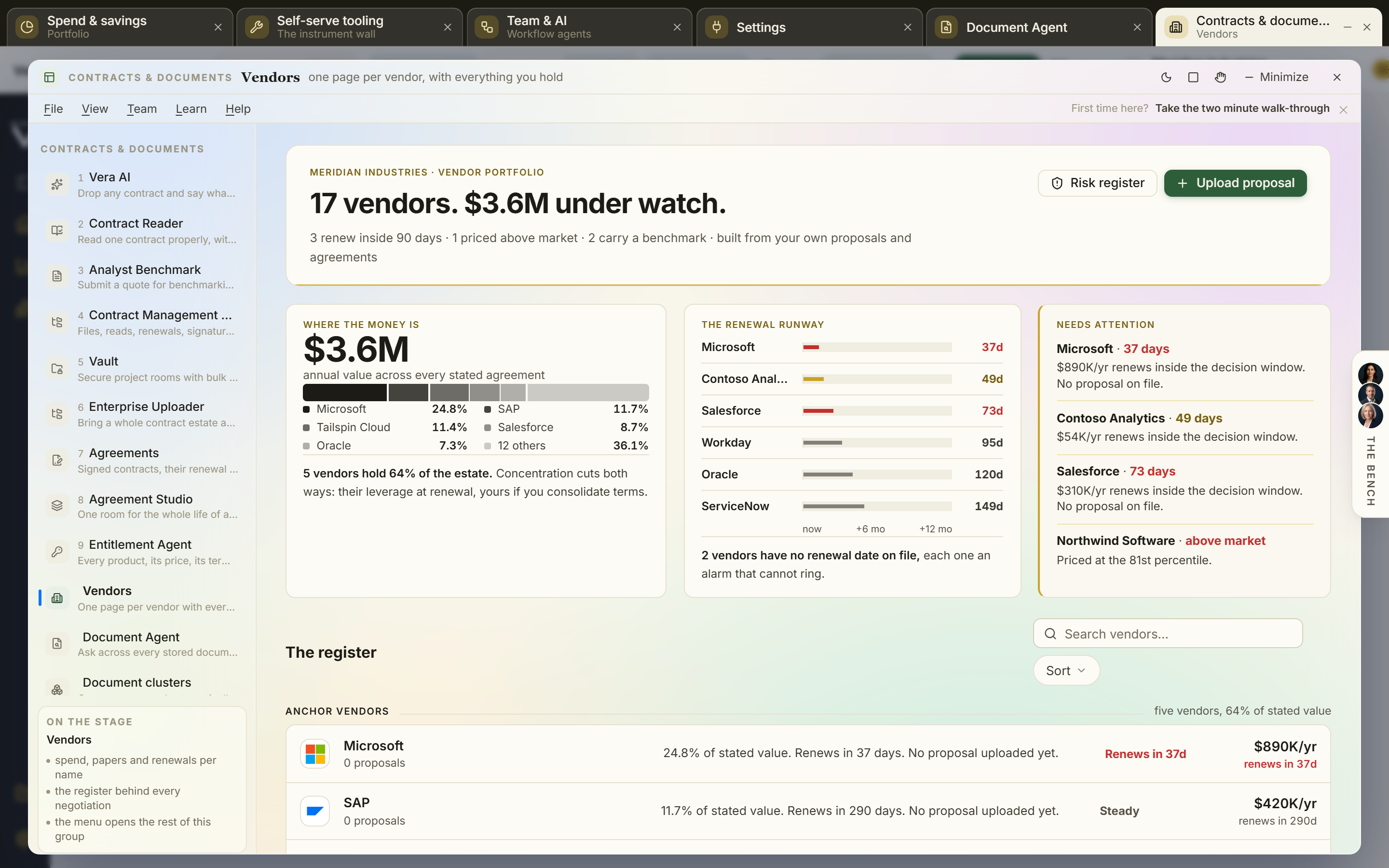Click the Upload proposal button

pyautogui.click(x=1235, y=183)
